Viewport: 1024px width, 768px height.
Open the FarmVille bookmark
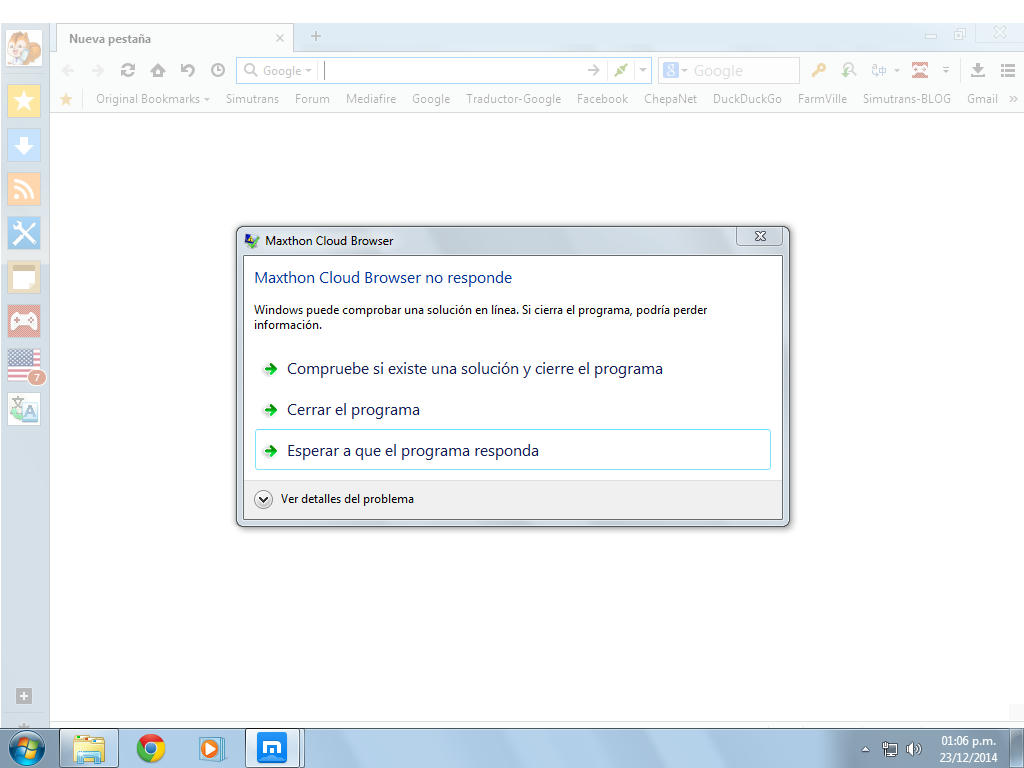822,99
